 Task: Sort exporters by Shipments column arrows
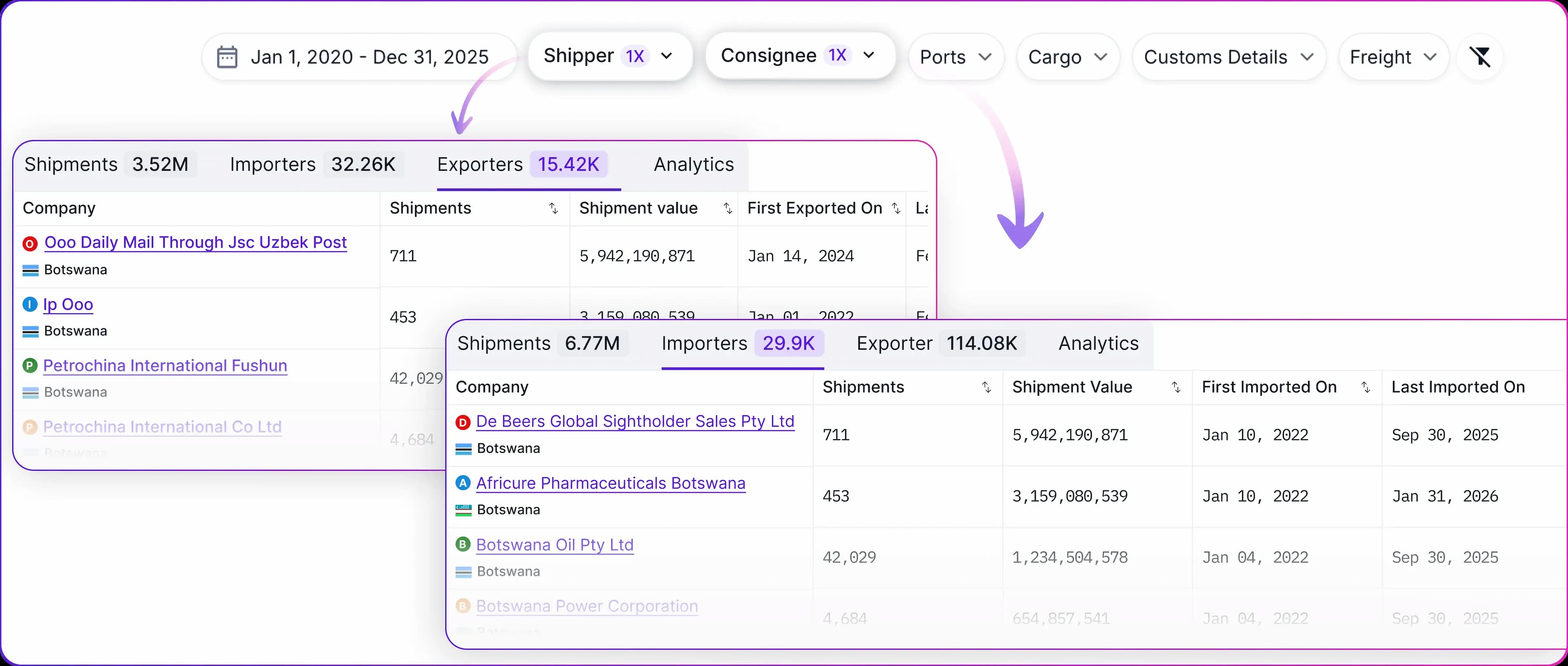coord(553,208)
